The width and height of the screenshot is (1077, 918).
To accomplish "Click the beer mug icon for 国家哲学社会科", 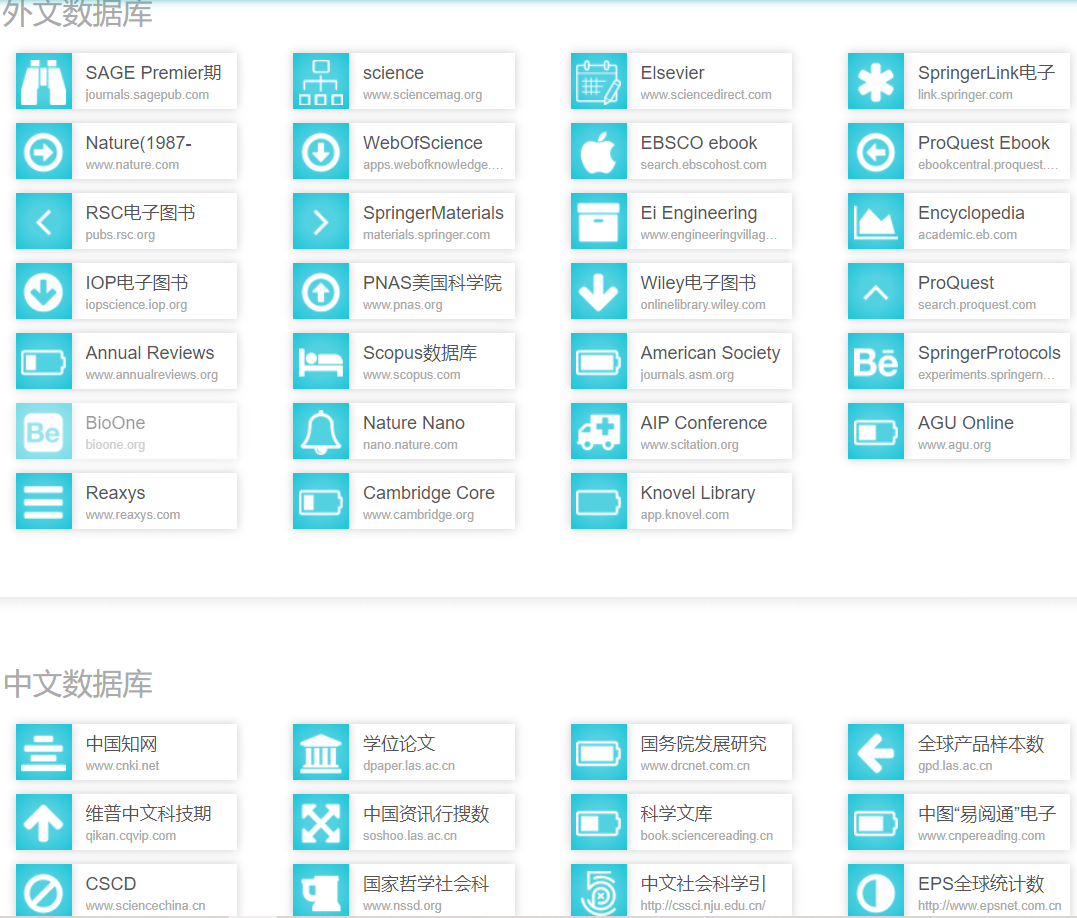I will pyautogui.click(x=321, y=891).
